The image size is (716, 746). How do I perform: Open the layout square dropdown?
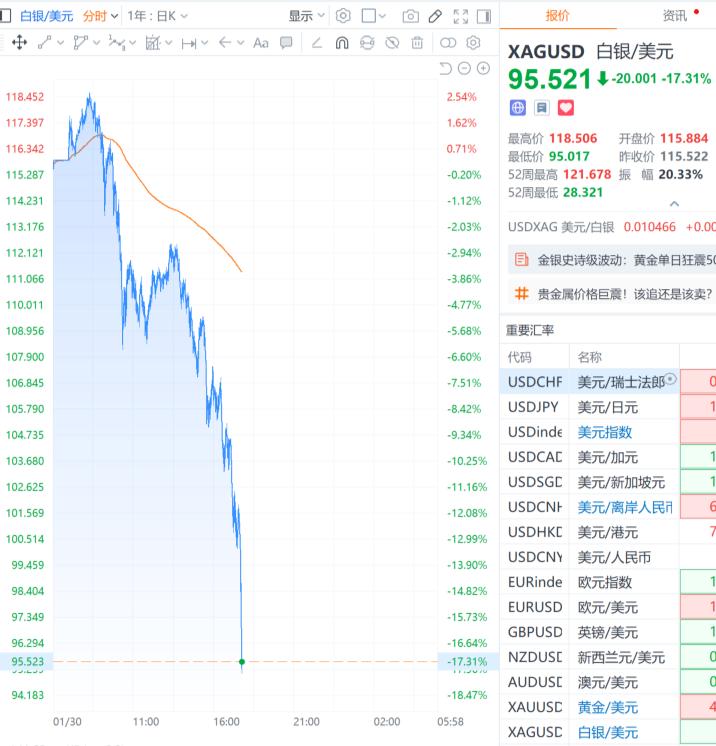[373, 16]
